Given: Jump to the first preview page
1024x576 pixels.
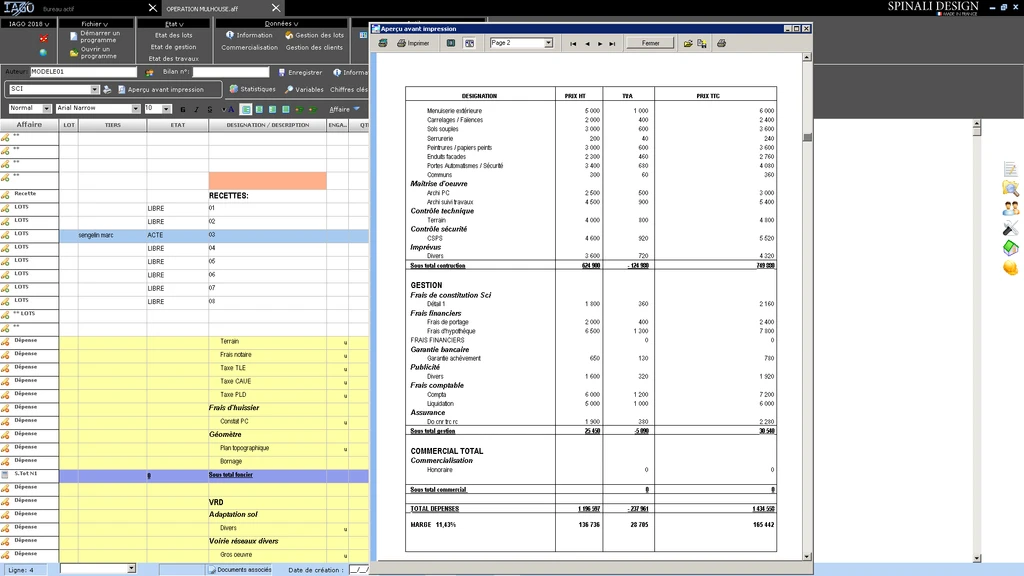Looking at the screenshot, I should click(x=574, y=44).
